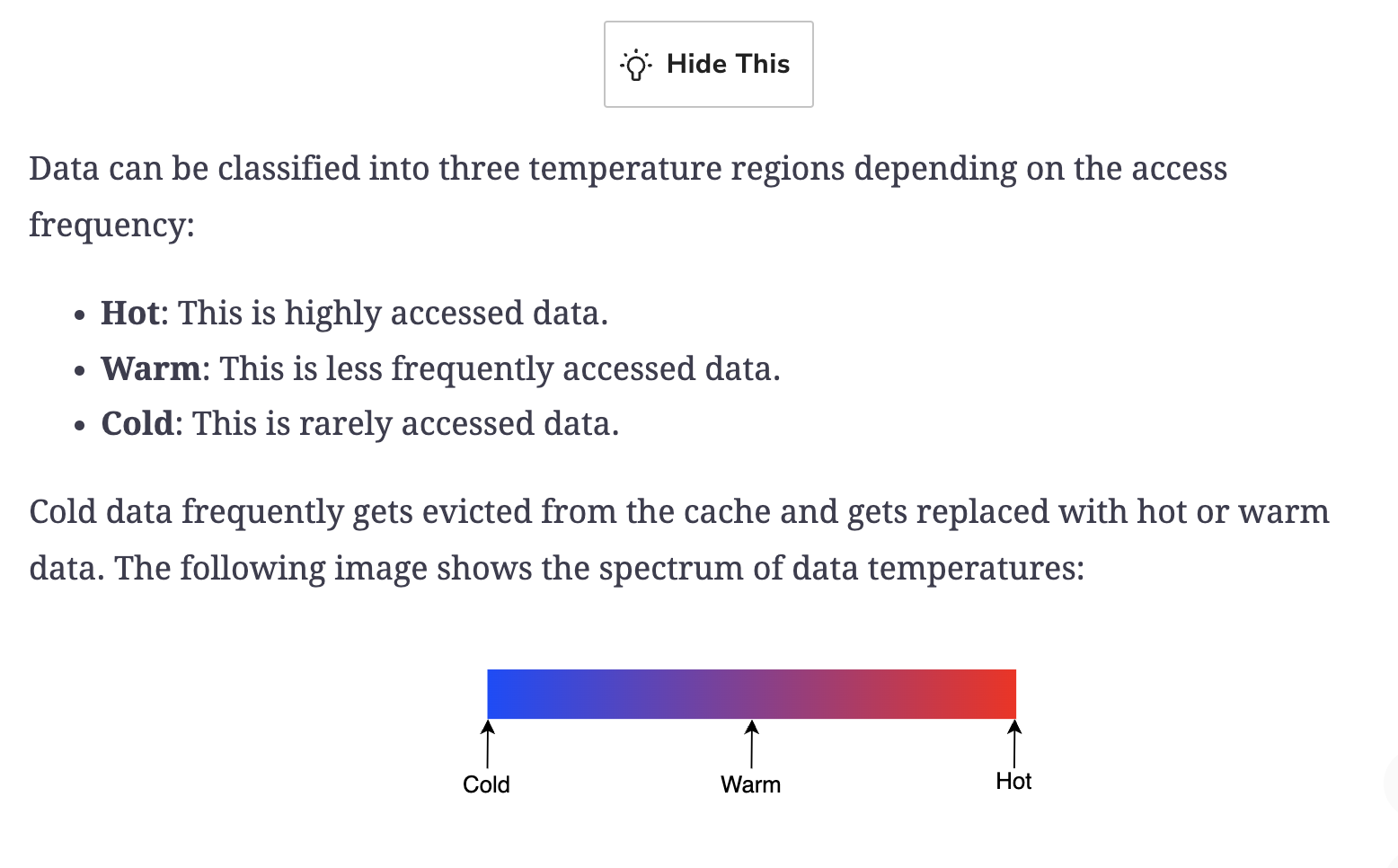
Task: Click the Warm label under gradient
Action: (x=751, y=784)
